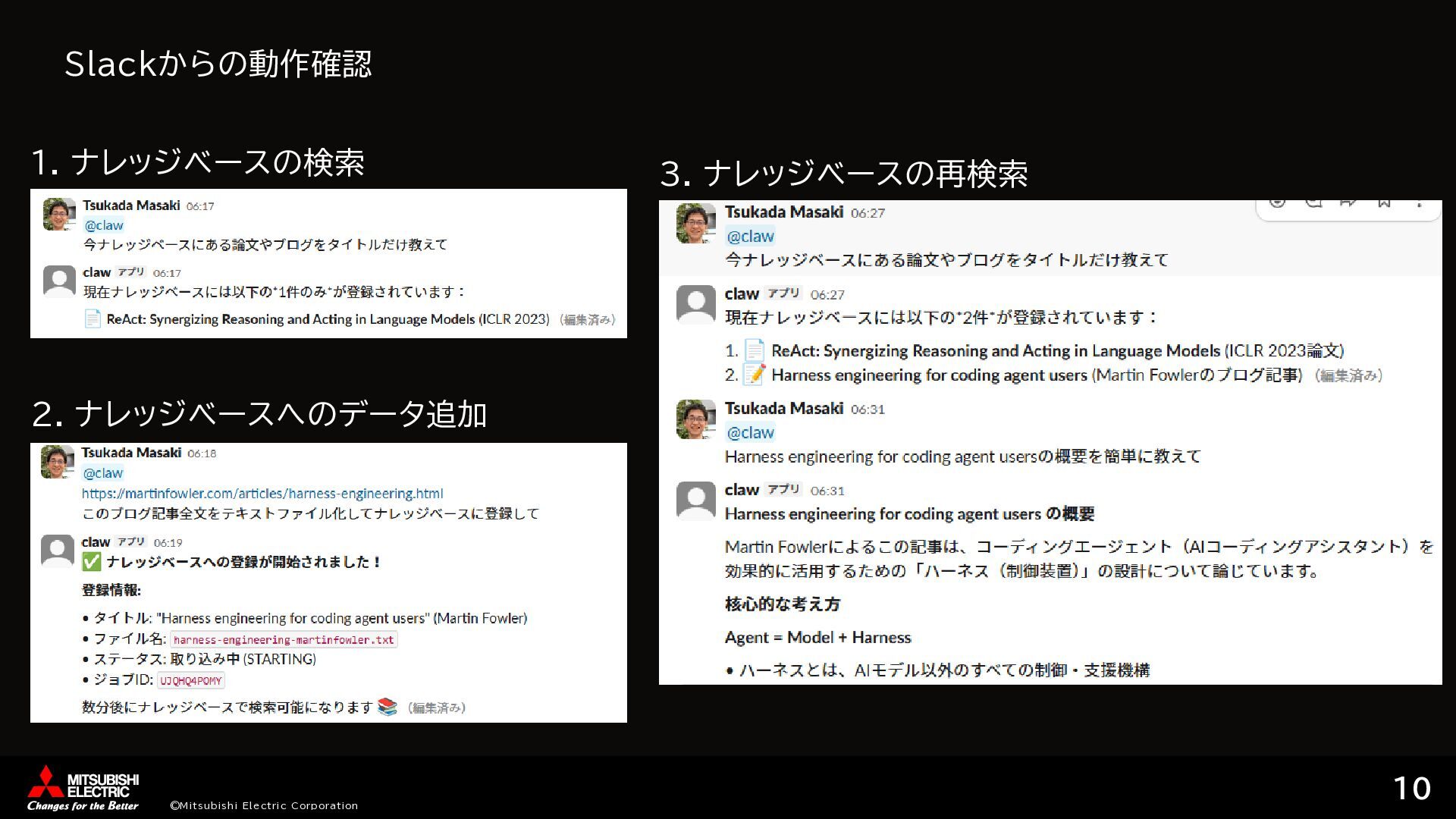Click Tsukada Masaki's avatar at 06:27
The width and height of the screenshot is (1456, 819).
click(x=695, y=224)
